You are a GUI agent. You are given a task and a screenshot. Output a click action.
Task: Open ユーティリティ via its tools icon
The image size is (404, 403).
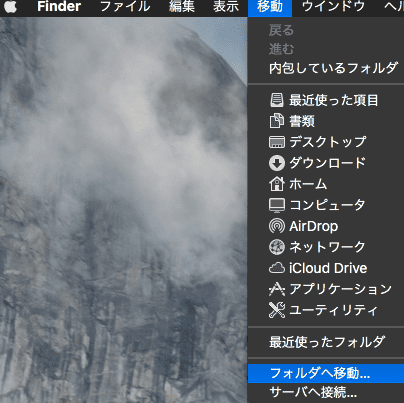click(277, 310)
